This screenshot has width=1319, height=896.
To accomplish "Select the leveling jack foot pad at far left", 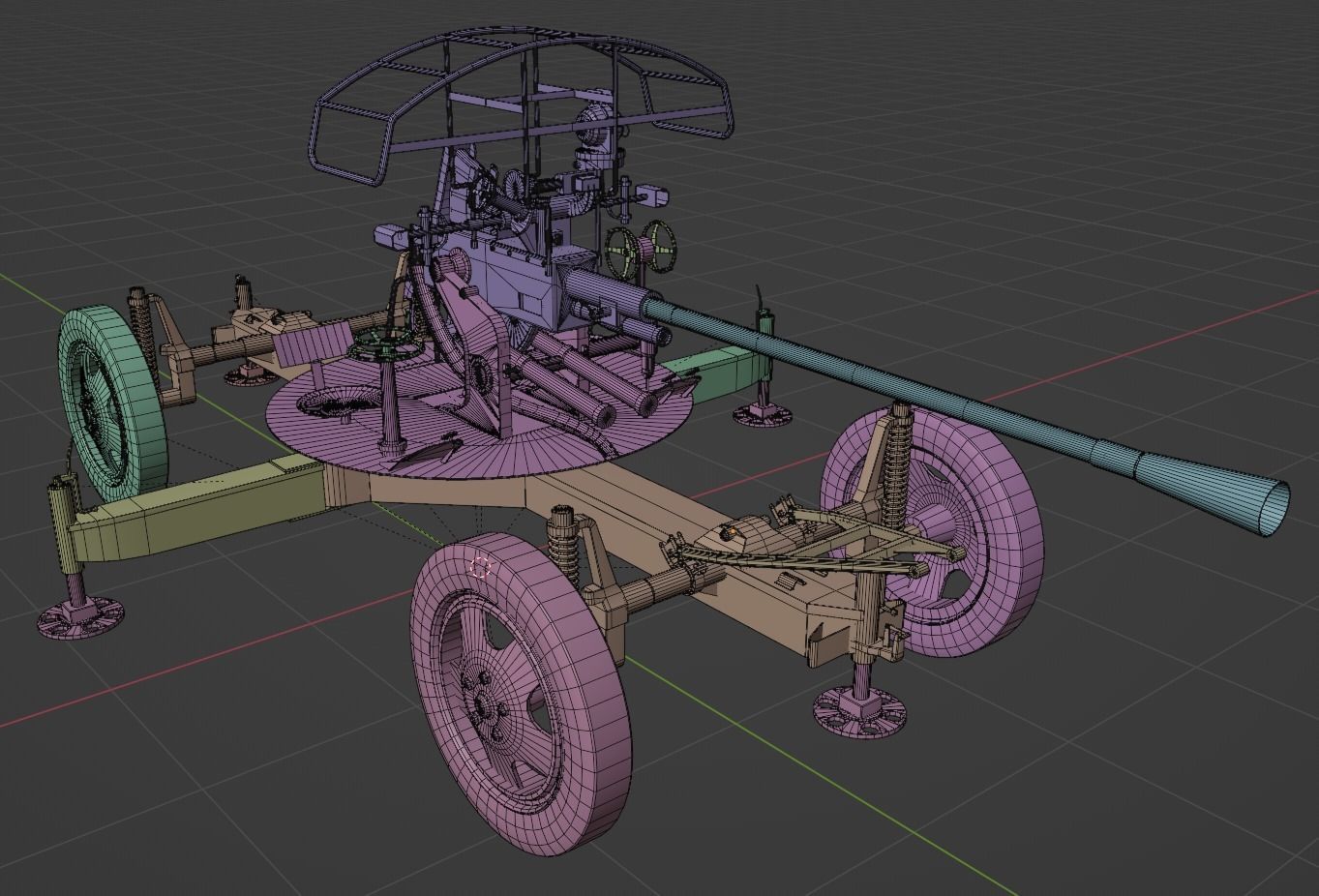I will point(81,617).
